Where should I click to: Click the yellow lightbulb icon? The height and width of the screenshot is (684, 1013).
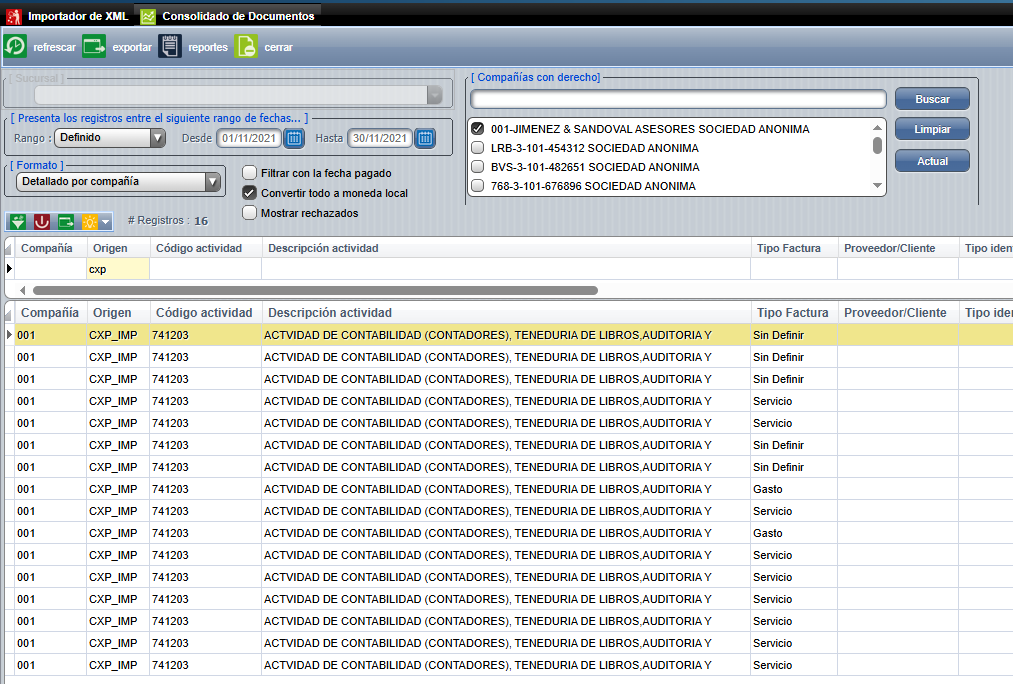[x=89, y=221]
